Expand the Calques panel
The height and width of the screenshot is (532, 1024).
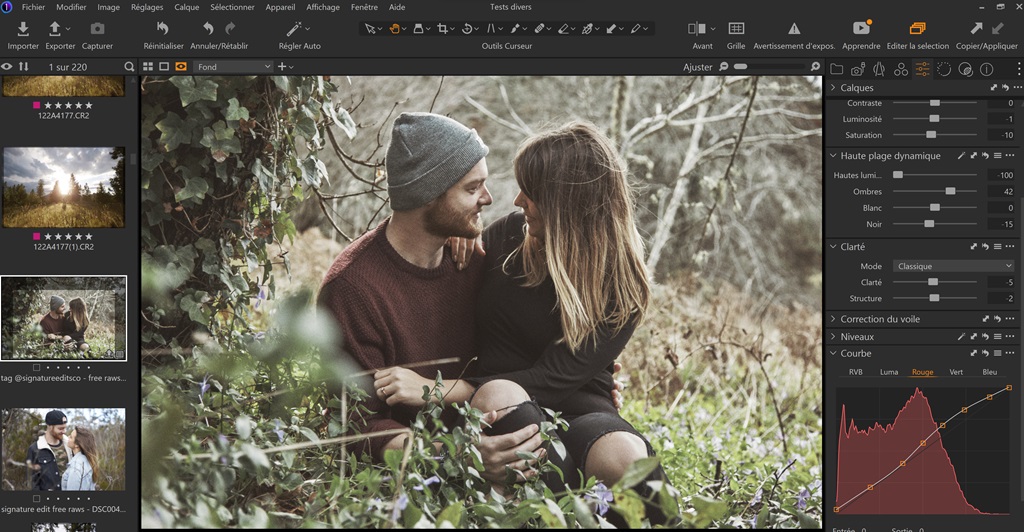click(x=833, y=87)
